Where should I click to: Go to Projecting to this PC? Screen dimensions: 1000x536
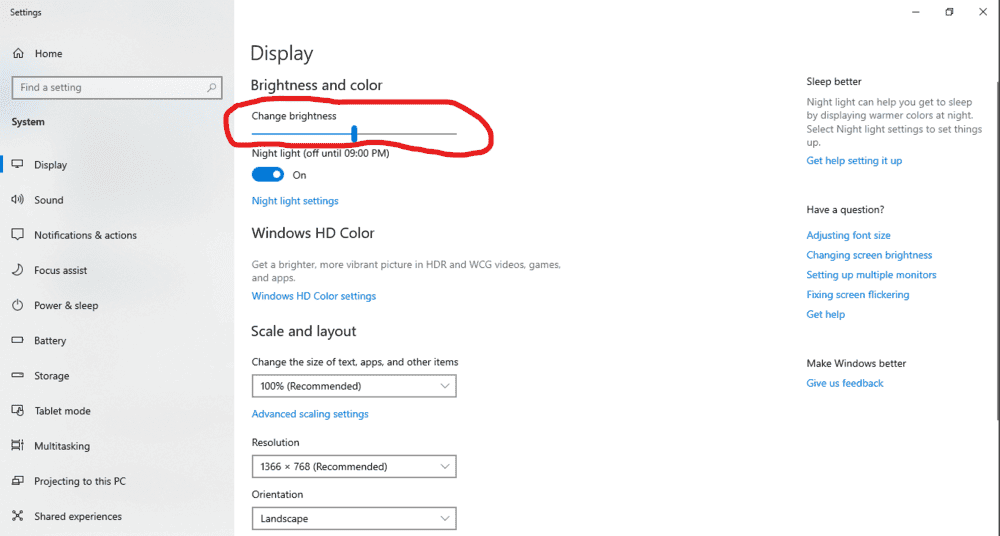79,481
